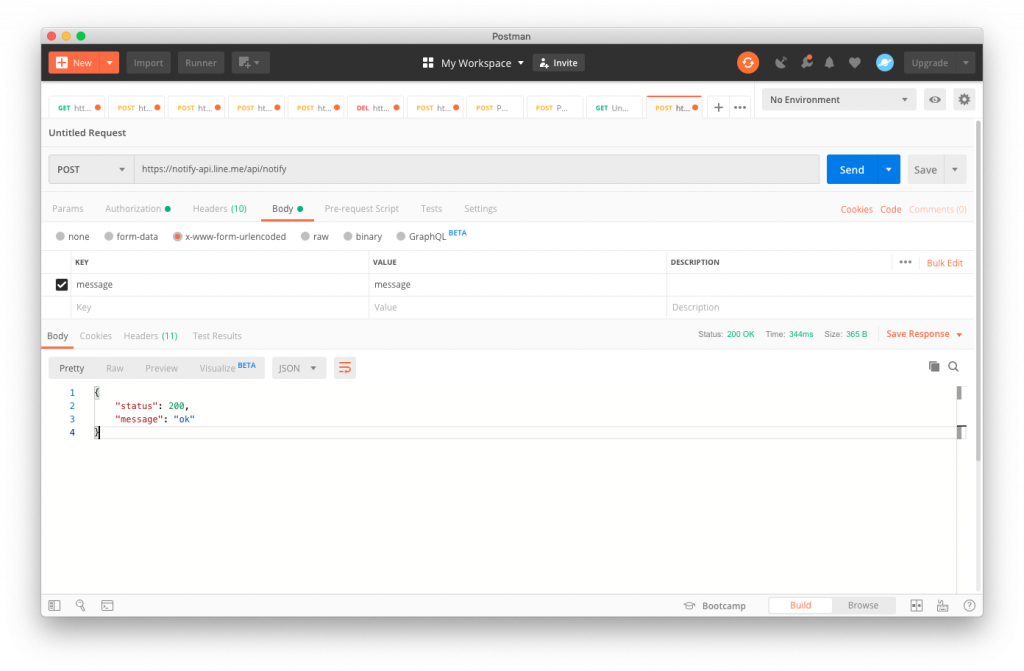
Task: Open Settings request tab
Action: [481, 208]
